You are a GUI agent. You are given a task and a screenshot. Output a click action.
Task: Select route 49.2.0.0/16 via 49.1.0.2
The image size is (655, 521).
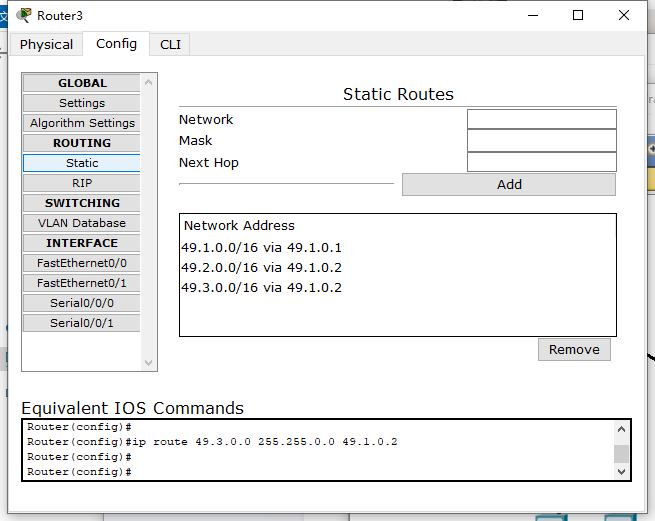tap(261, 268)
